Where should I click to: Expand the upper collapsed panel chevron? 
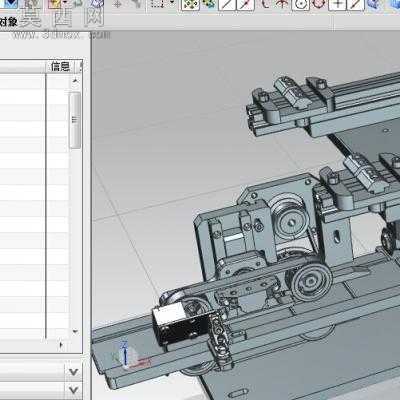tap(73, 371)
